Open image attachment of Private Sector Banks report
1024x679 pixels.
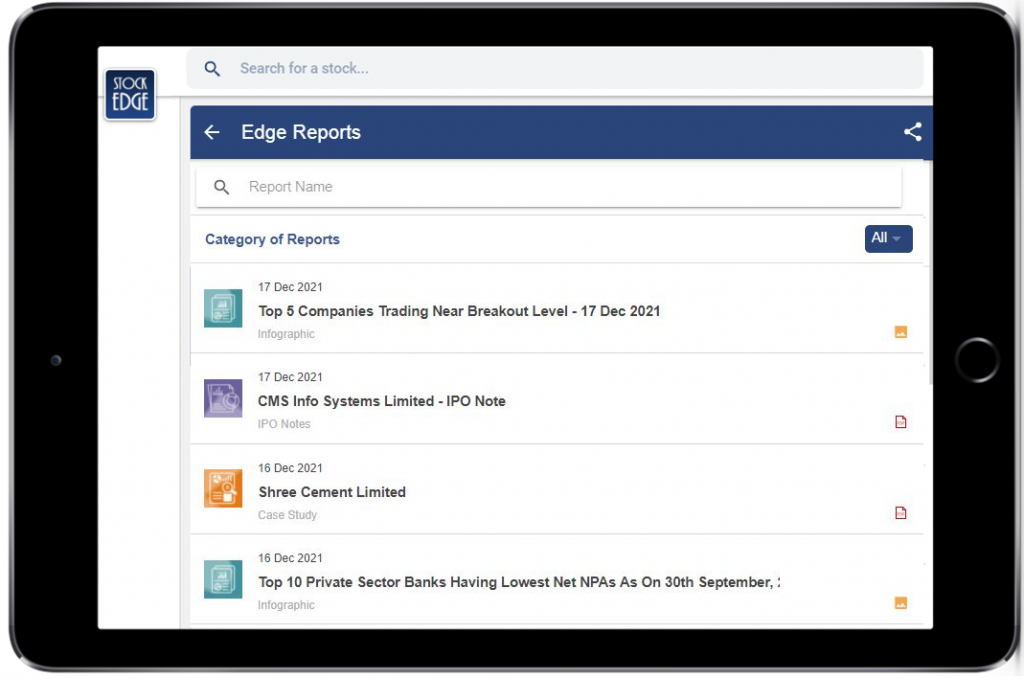[901, 603]
